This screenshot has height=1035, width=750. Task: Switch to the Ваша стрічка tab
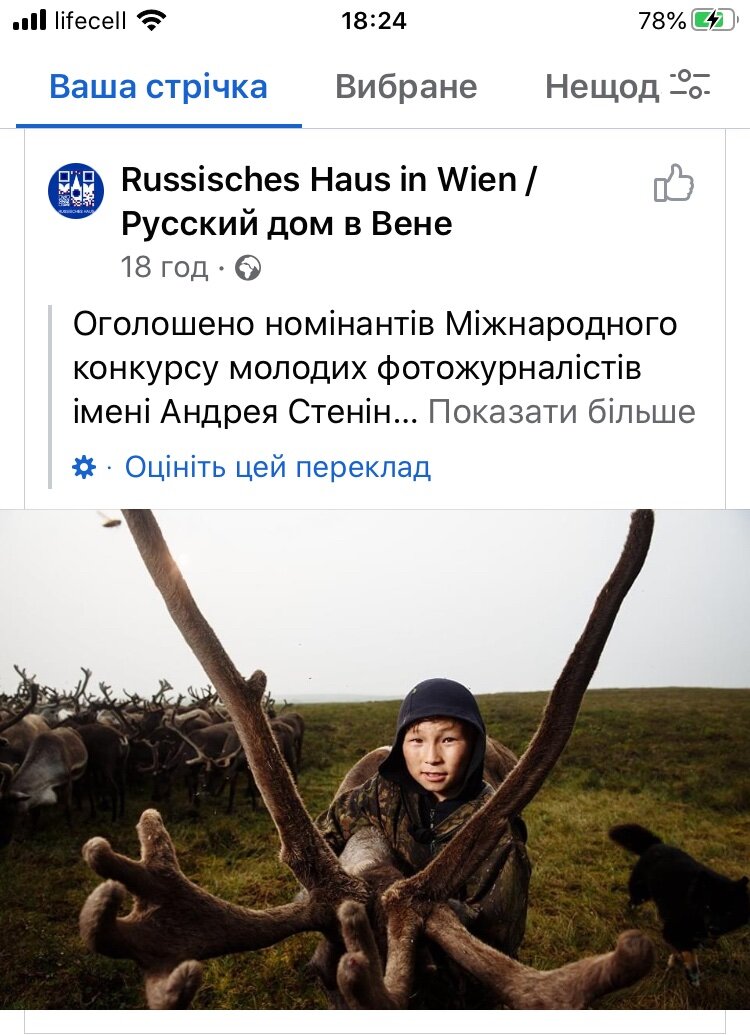pyautogui.click(x=158, y=86)
